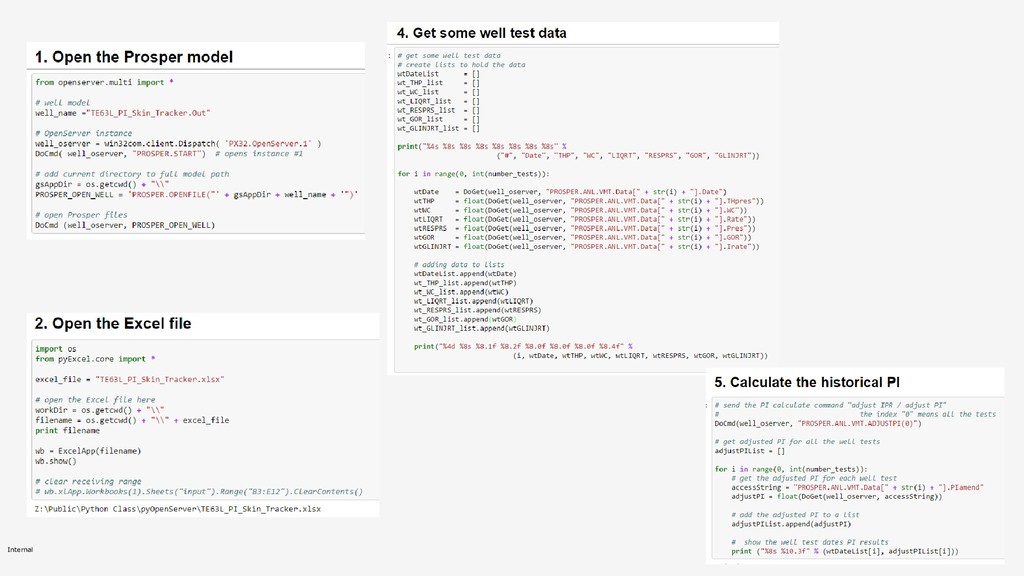Viewport: 1024px width, 576px height.
Task: Click the win32com.client.Dispatch code line
Action: (x=178, y=144)
